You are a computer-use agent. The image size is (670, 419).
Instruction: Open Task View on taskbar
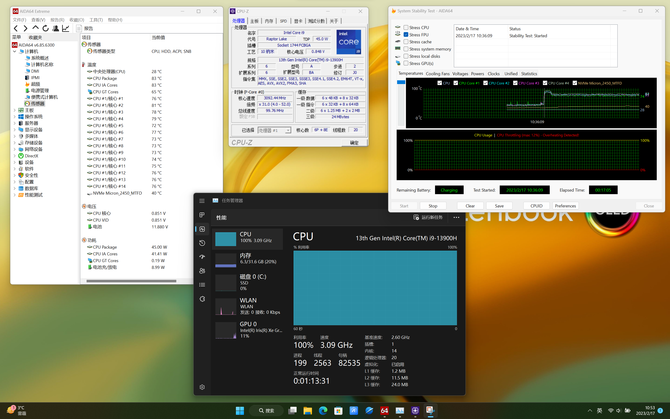[x=292, y=410]
